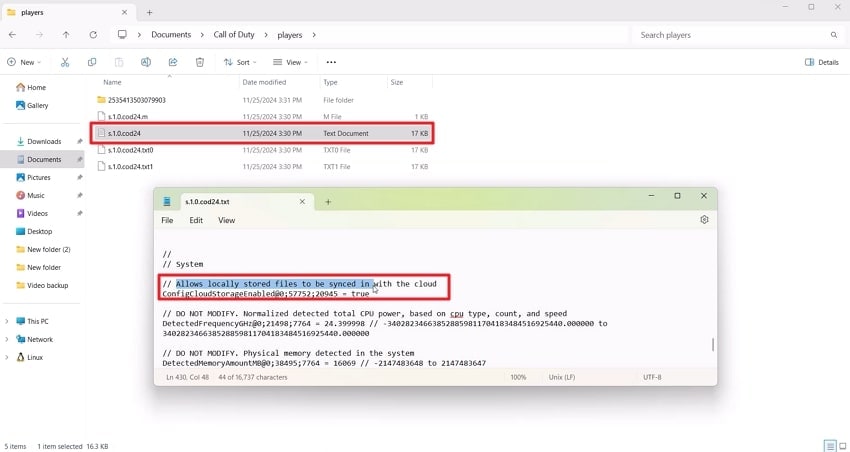Sort by Name column header

(x=112, y=82)
